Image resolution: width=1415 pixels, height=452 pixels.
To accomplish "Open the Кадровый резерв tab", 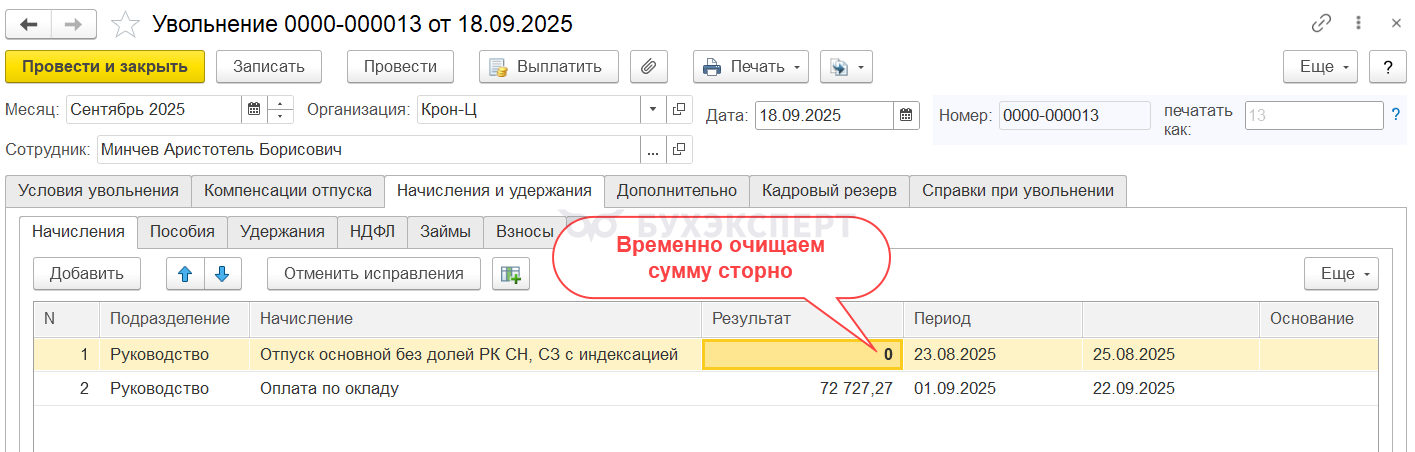I will tap(829, 190).
